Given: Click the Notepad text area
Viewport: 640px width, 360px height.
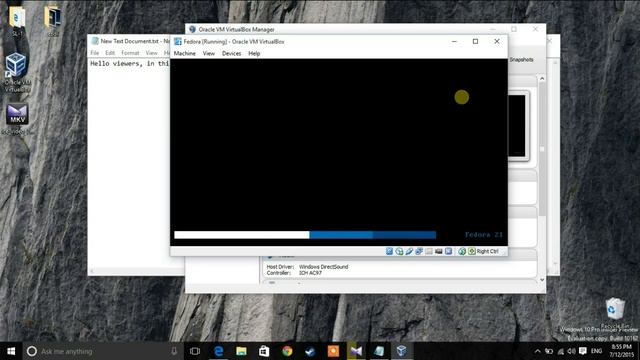Looking at the screenshot, I should click(129, 163).
